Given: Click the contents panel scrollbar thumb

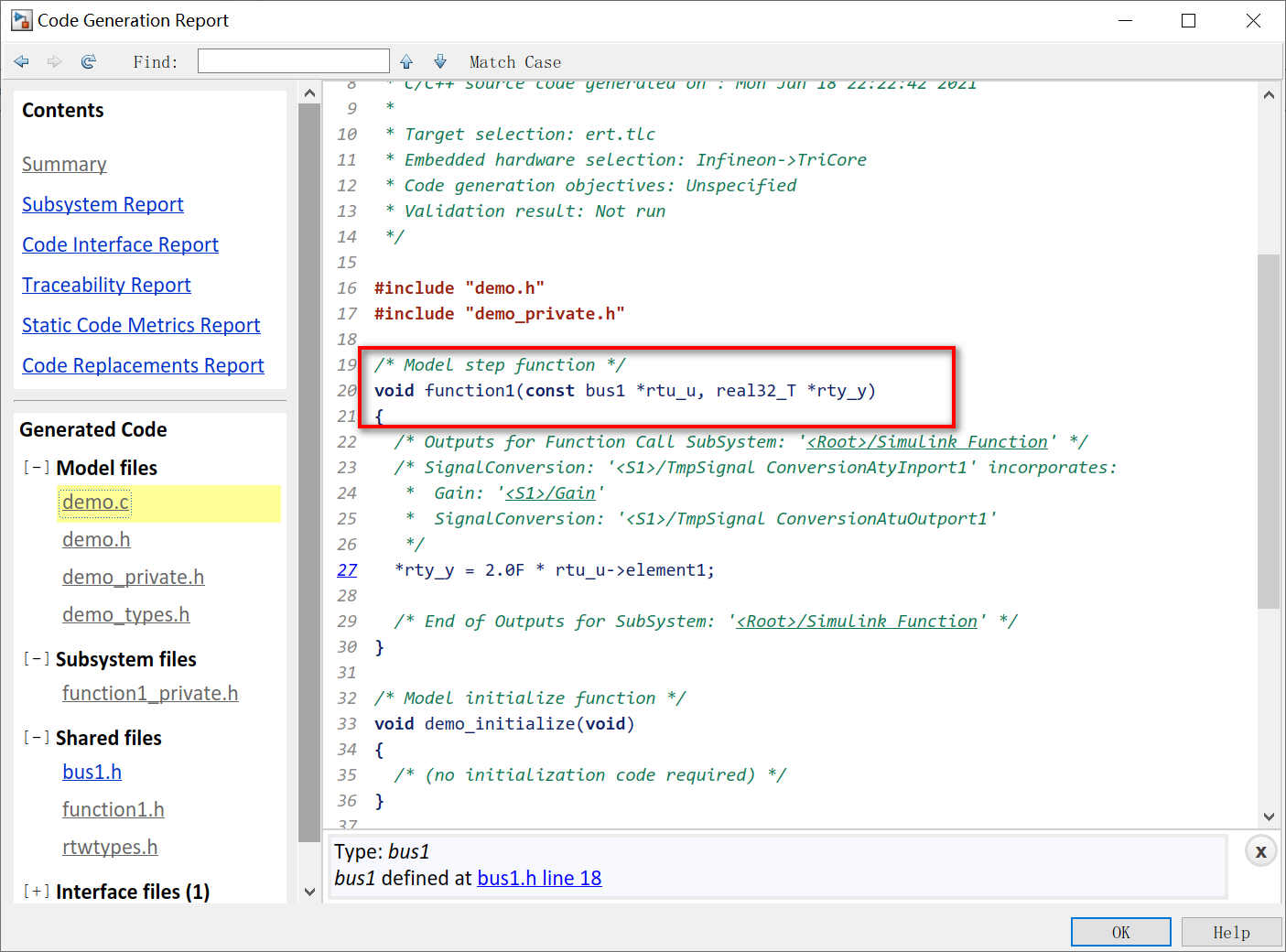Looking at the screenshot, I should click(x=309, y=472).
